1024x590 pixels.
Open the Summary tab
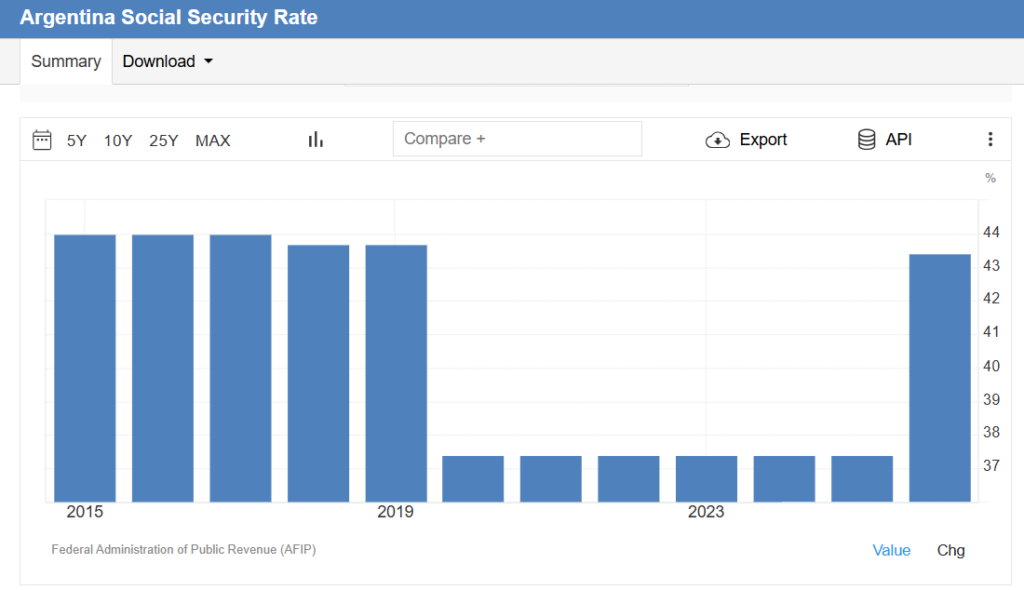pyautogui.click(x=66, y=62)
